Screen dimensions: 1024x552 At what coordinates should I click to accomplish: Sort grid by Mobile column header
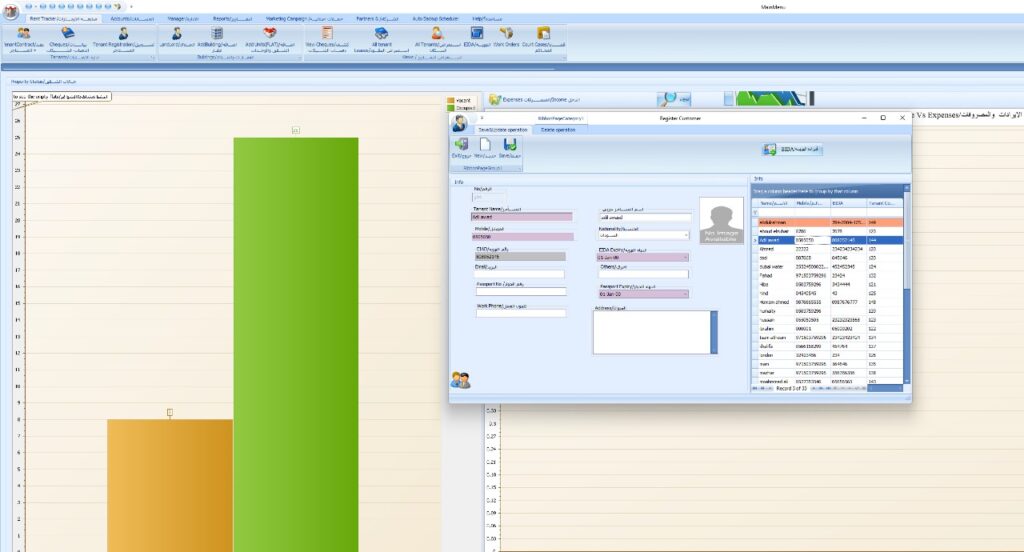tap(811, 203)
